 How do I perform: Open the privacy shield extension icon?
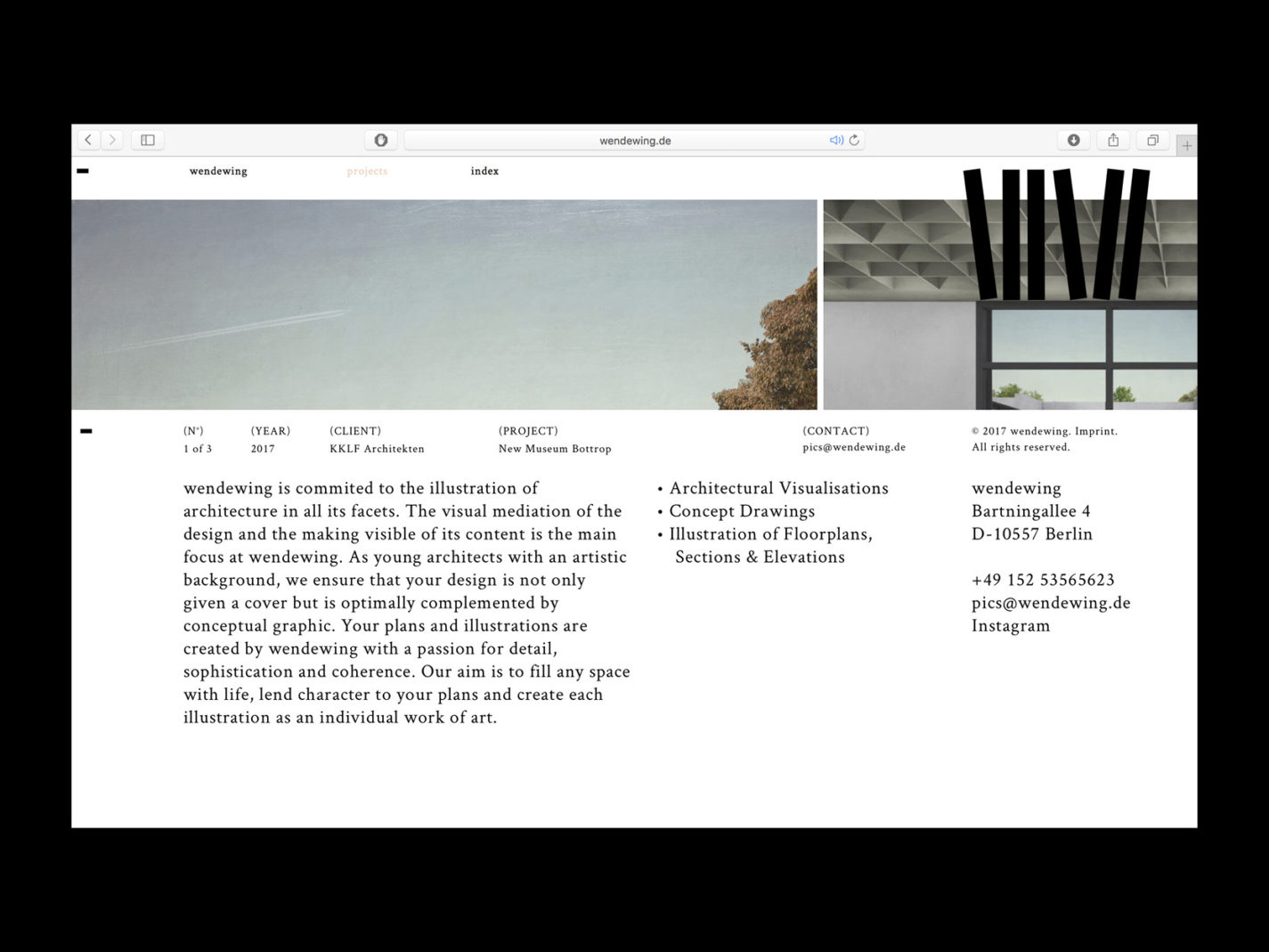pos(381,140)
